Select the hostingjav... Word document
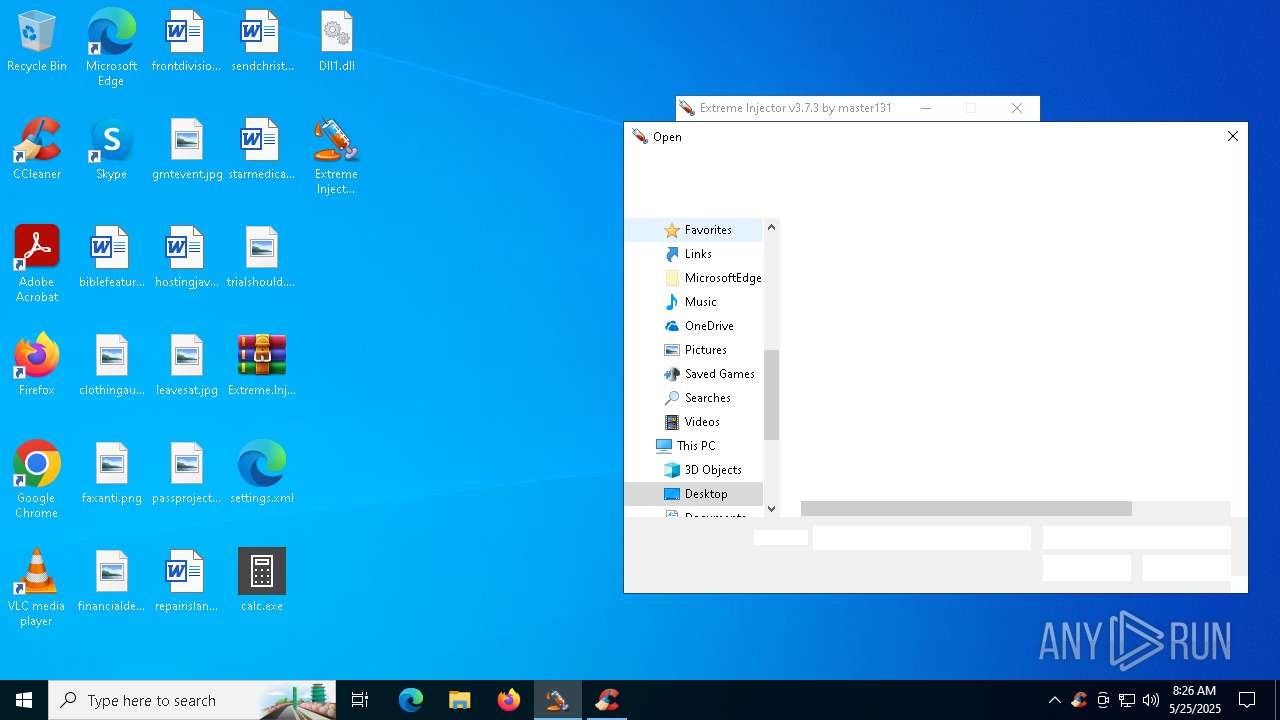 [186, 258]
